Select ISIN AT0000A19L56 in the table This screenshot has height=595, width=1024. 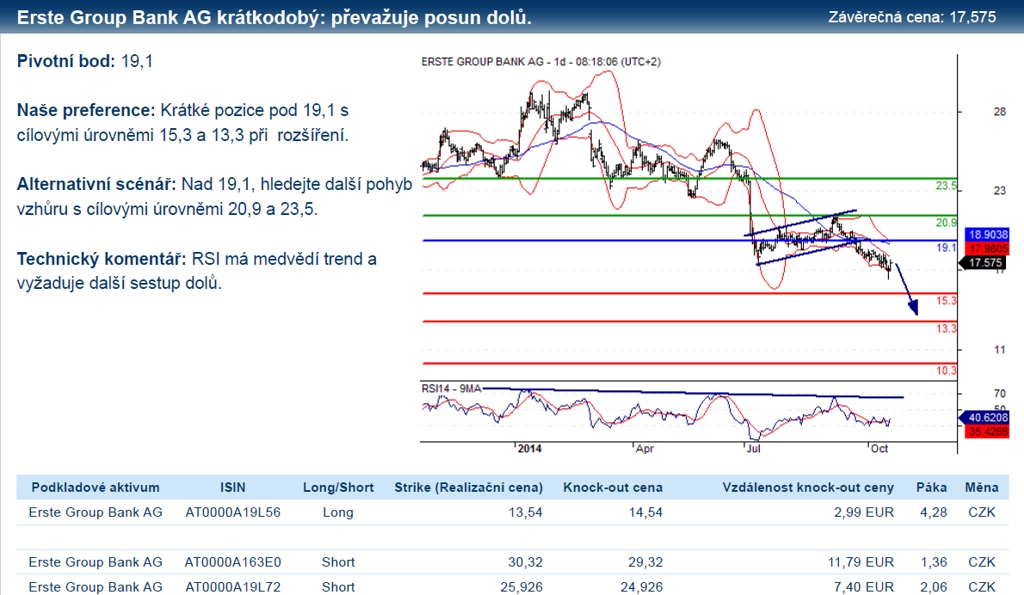tap(233, 513)
